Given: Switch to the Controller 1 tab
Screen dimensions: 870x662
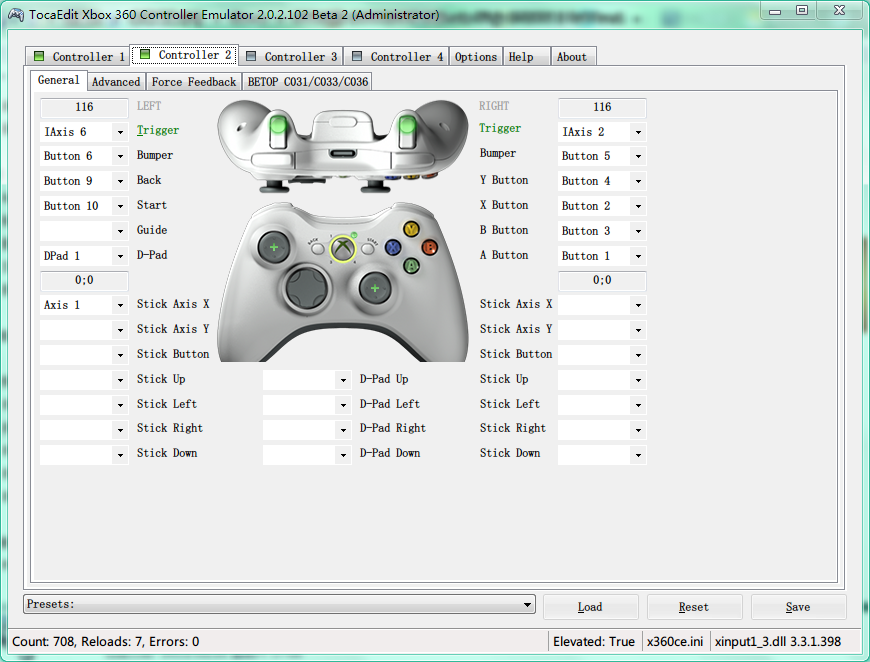Looking at the screenshot, I should (x=79, y=57).
